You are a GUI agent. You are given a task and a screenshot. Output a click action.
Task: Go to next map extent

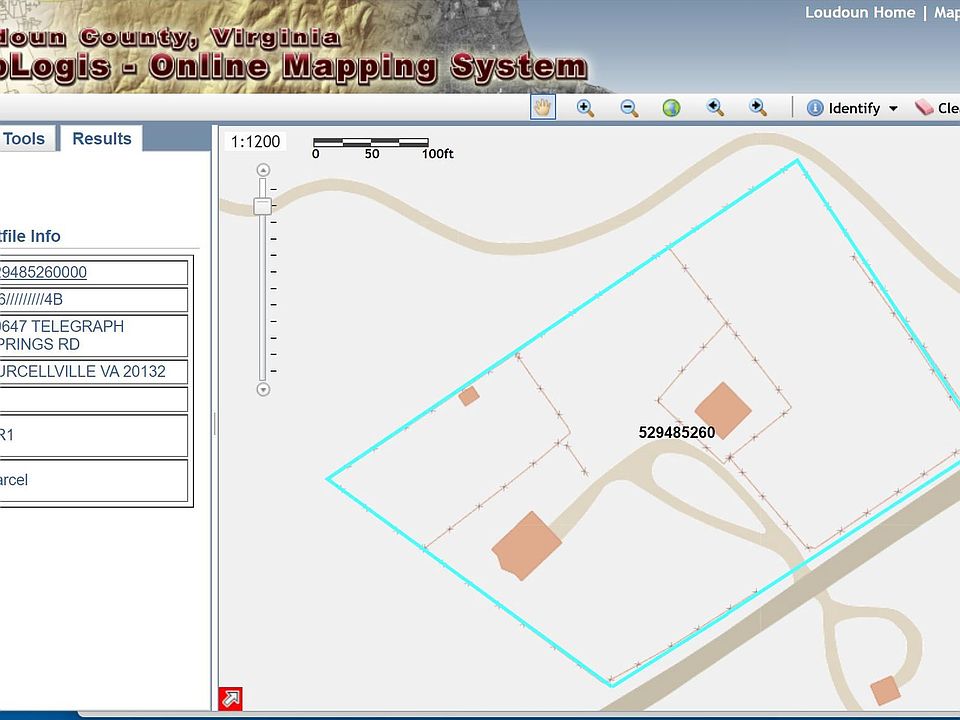[x=758, y=108]
